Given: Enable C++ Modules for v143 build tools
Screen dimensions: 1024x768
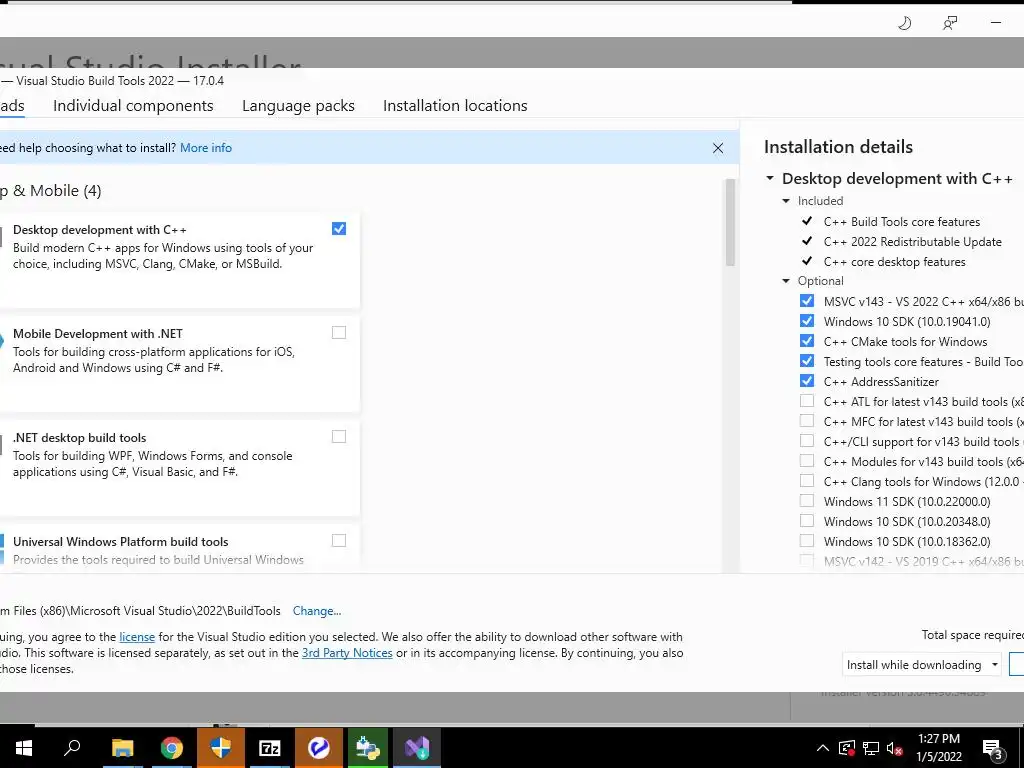Looking at the screenshot, I should click(x=807, y=461).
